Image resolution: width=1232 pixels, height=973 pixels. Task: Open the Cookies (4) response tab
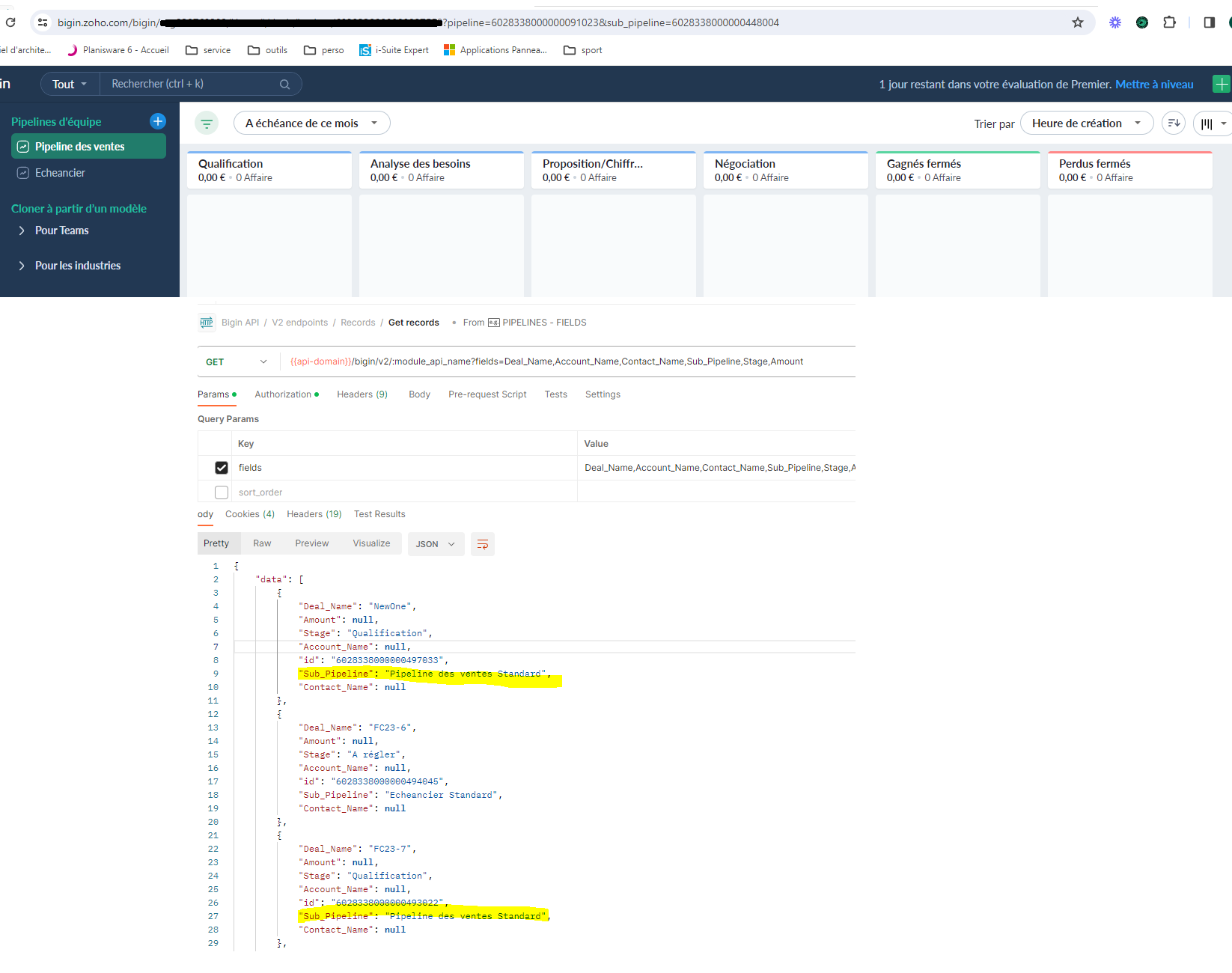coord(250,514)
